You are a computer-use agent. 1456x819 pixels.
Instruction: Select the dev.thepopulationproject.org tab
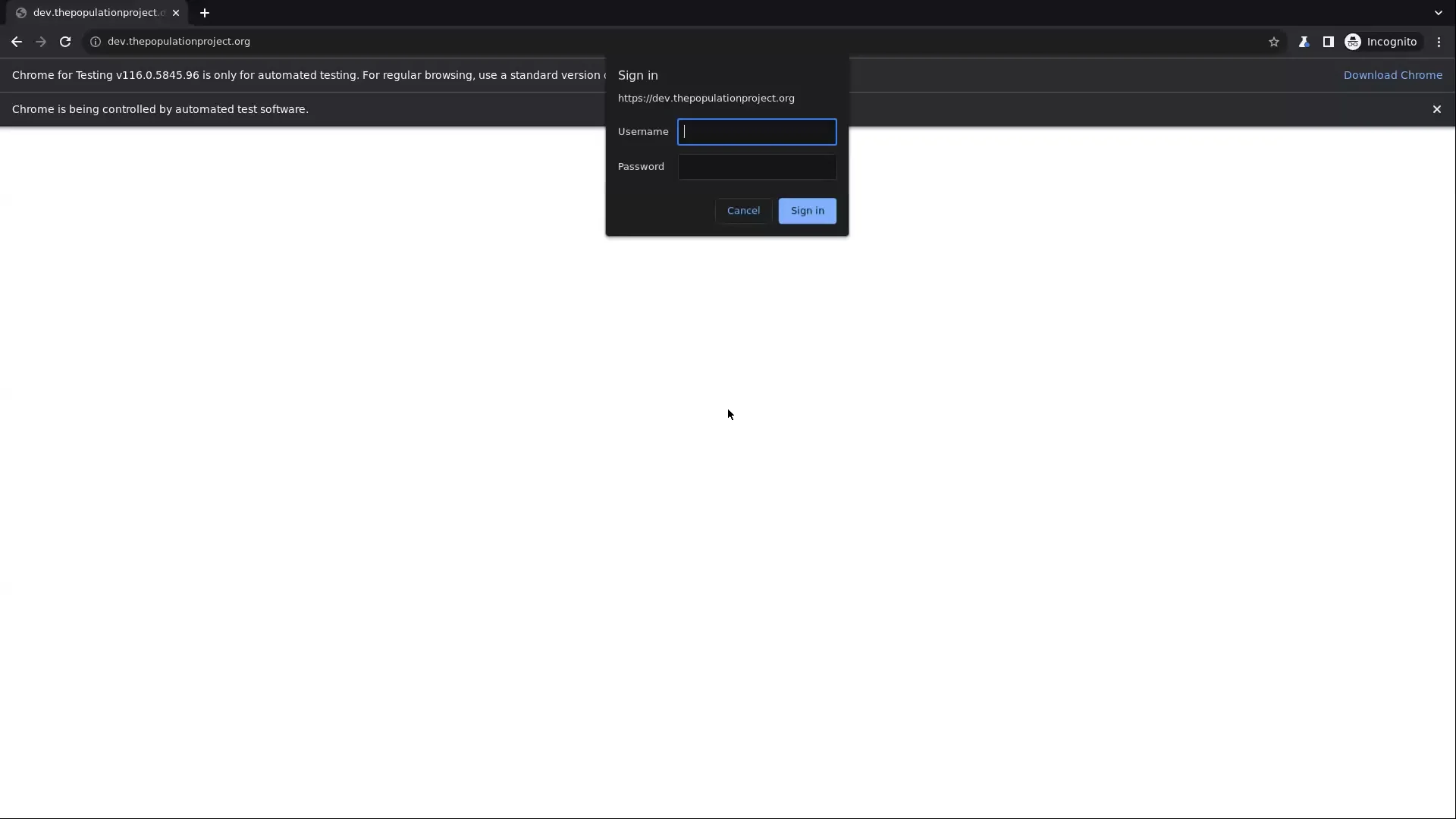tap(91, 13)
